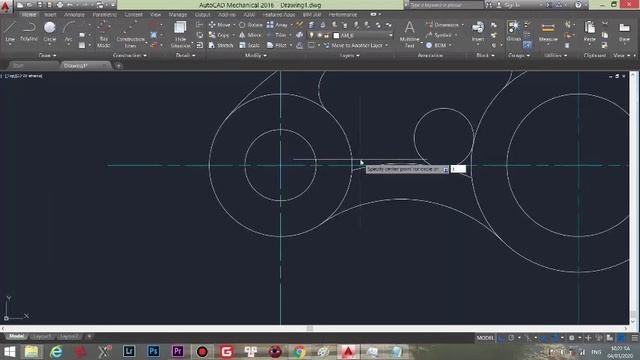640x360 pixels.
Task: Switch to the View ribbon tab
Action: pyautogui.click(x=155, y=15)
